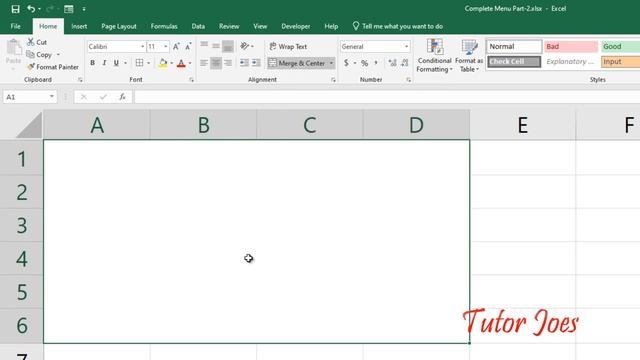Open the Fill Color dropdown arrow
Image resolution: width=640 pixels, height=360 pixels.
(171, 63)
